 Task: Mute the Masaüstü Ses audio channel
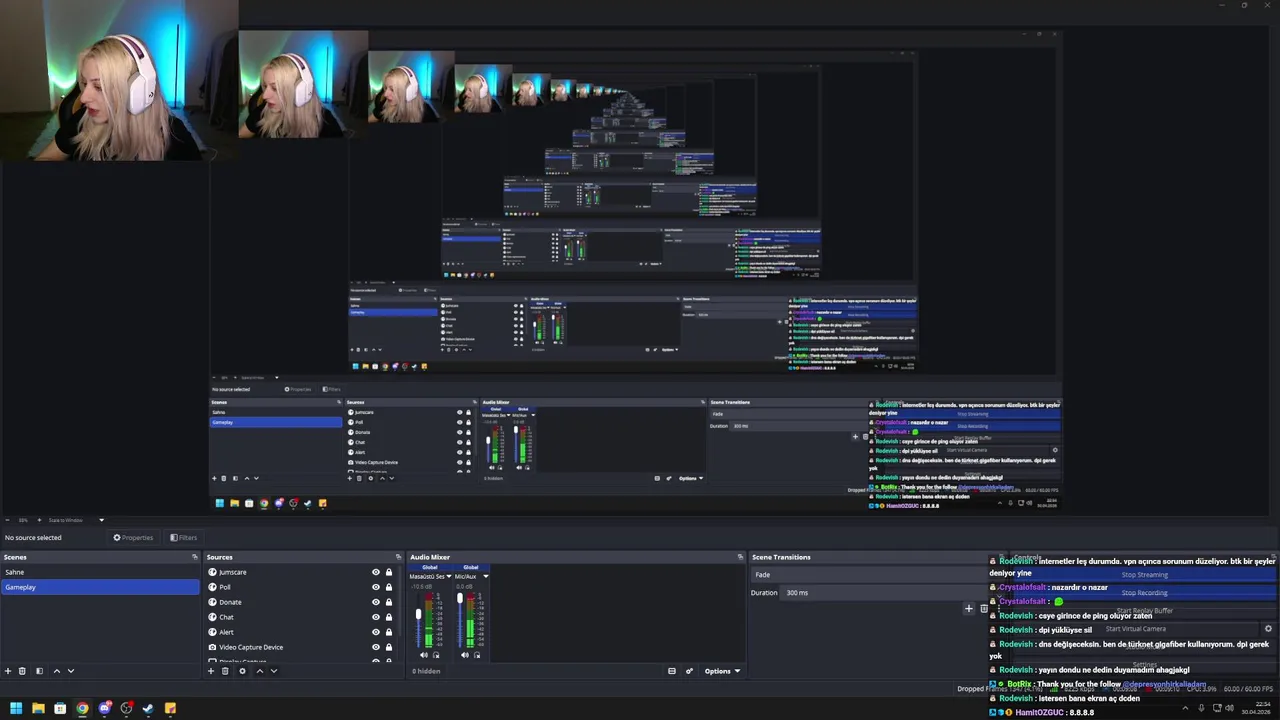point(423,655)
